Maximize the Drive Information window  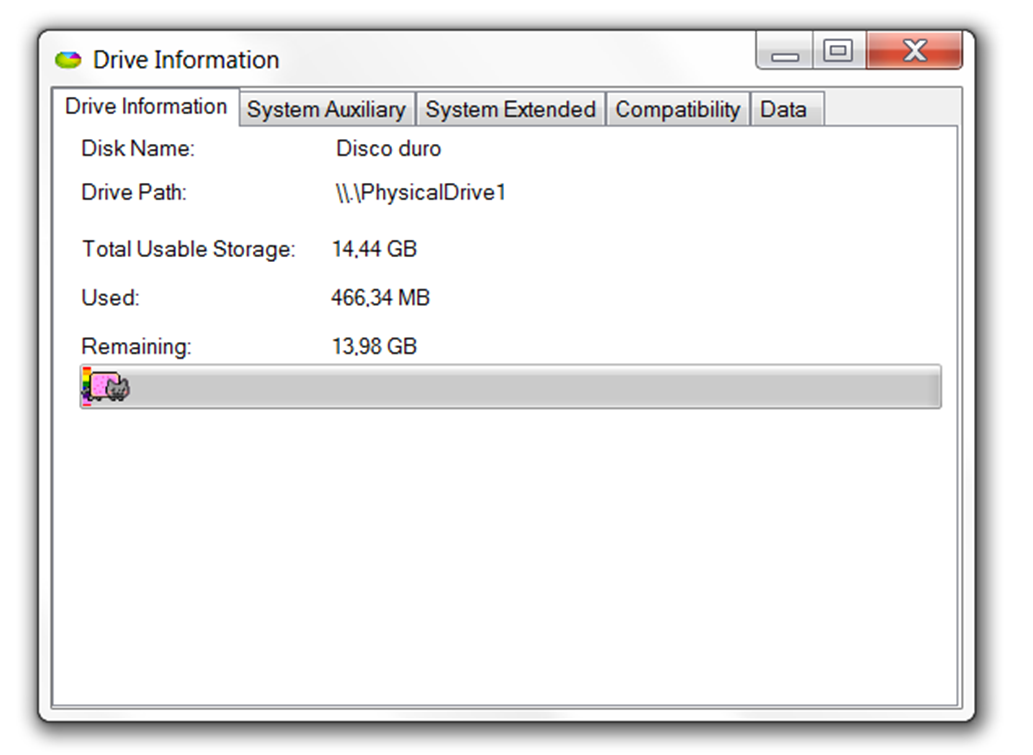click(838, 51)
